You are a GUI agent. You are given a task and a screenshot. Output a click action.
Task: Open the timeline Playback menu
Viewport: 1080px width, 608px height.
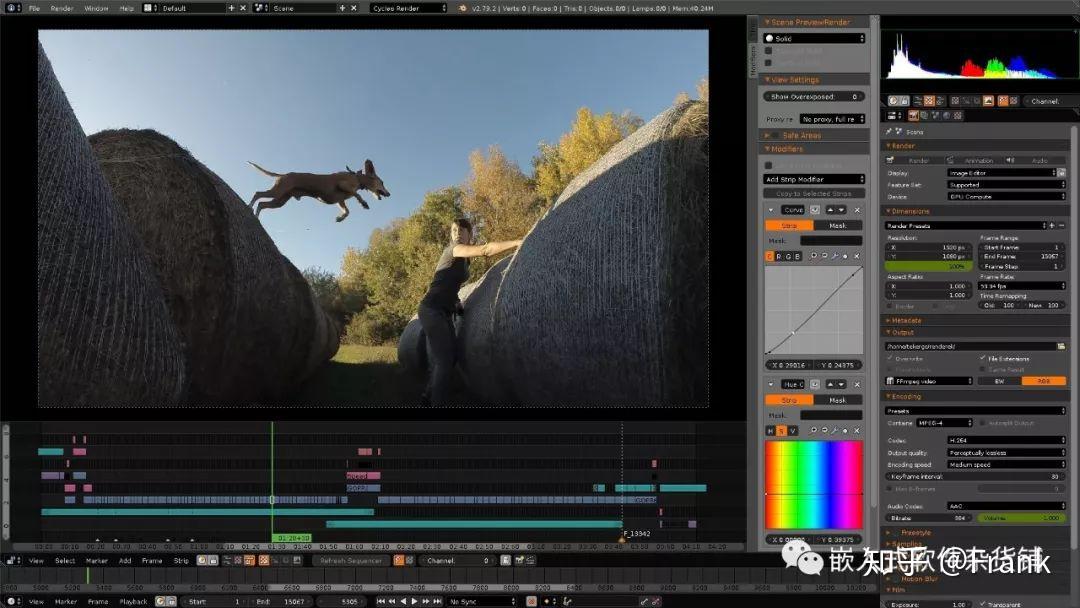134,601
